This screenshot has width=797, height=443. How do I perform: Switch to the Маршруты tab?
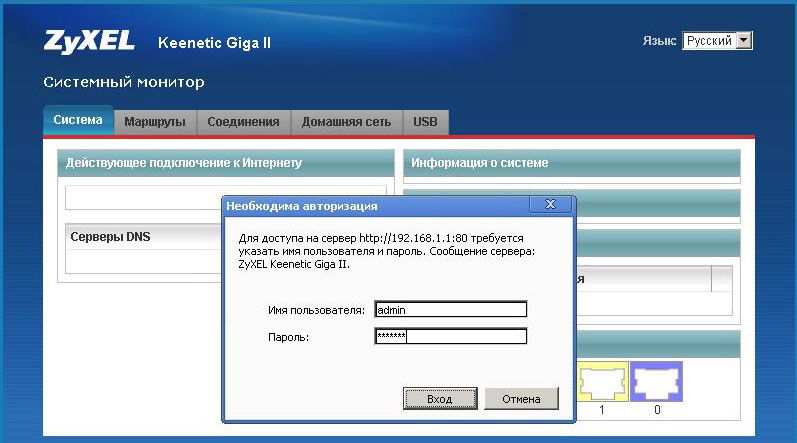[155, 122]
